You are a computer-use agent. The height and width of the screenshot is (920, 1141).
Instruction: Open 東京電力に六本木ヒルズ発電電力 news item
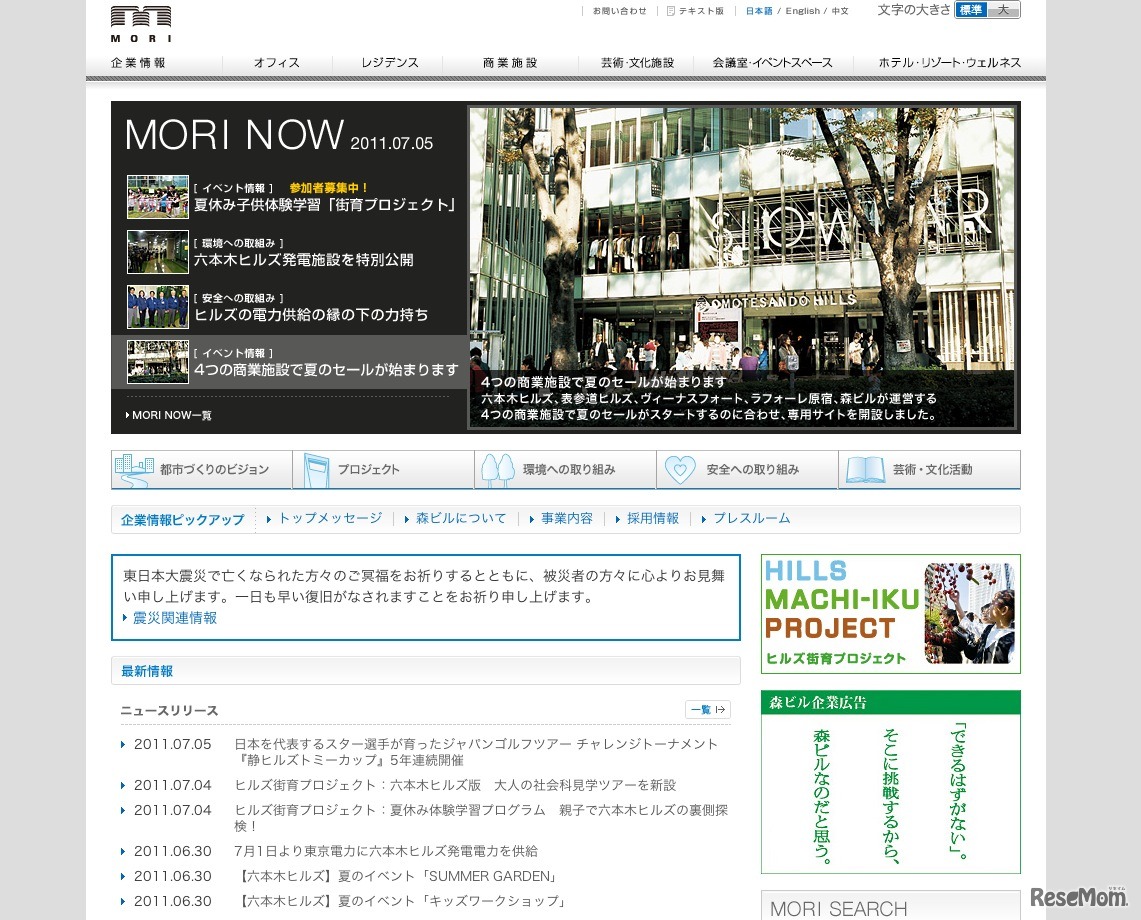coord(386,851)
